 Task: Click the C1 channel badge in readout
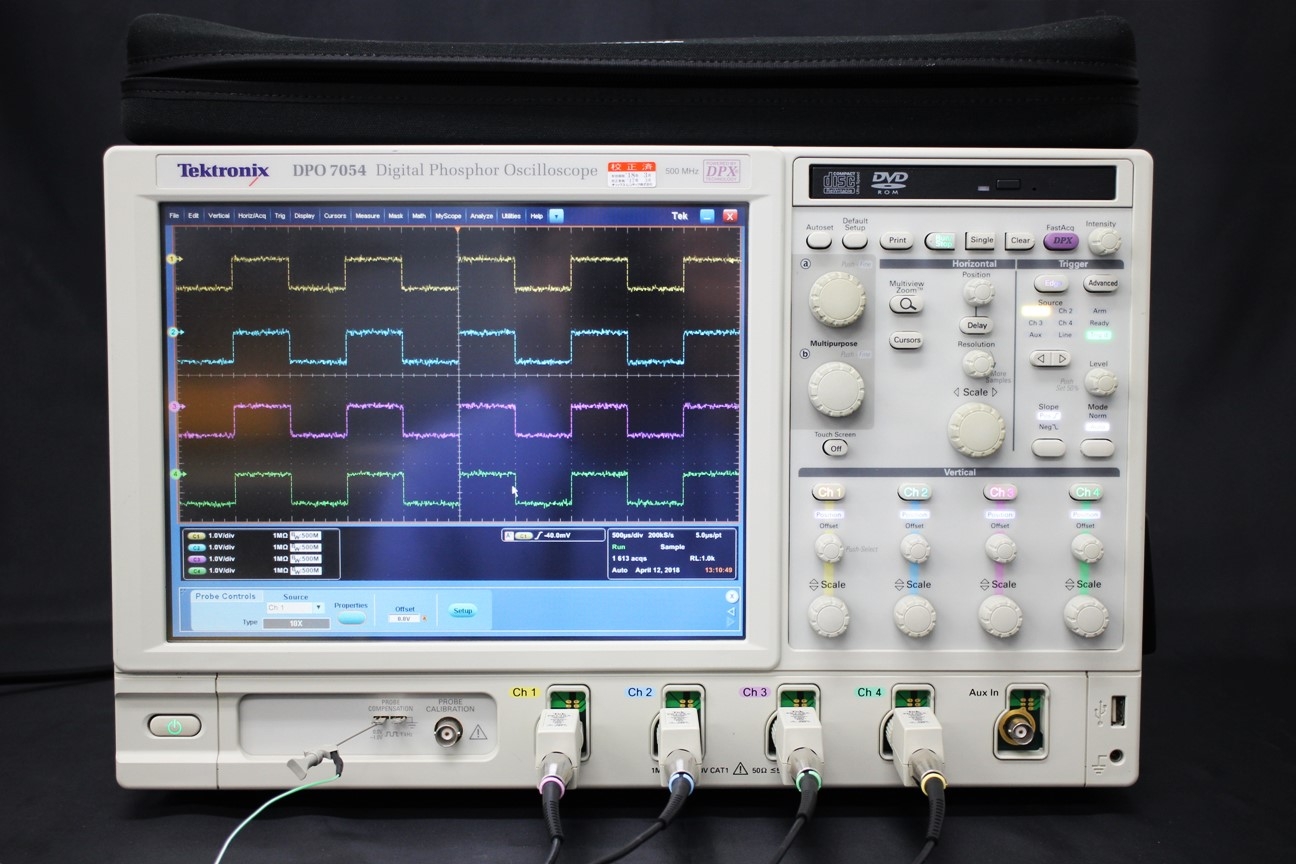[x=196, y=536]
